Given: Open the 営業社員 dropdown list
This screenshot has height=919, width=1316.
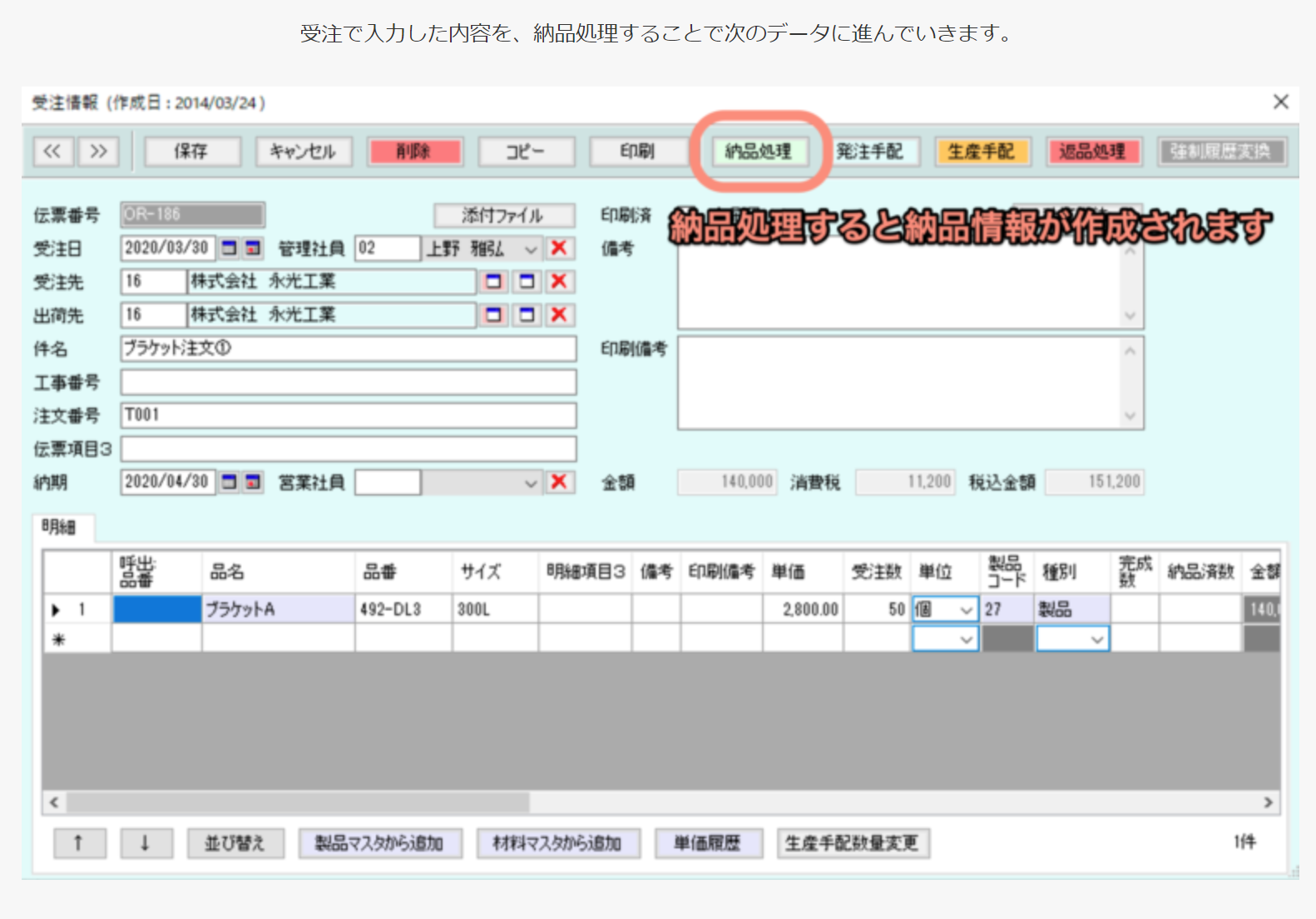Looking at the screenshot, I should click(530, 482).
